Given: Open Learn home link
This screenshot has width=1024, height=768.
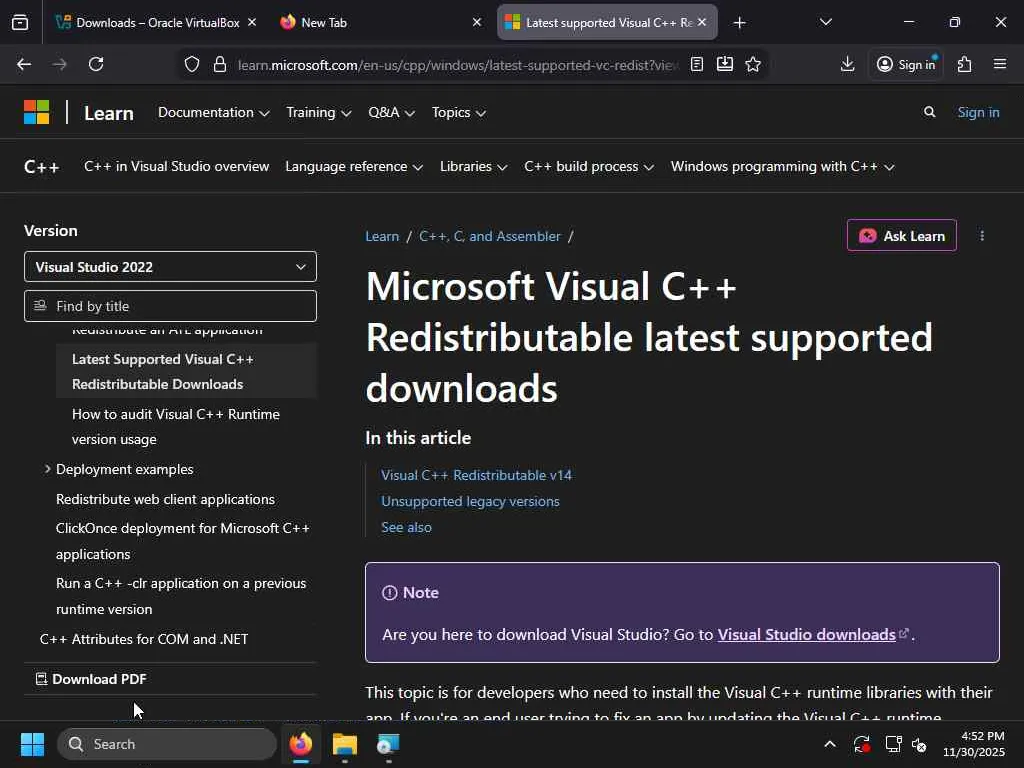Looking at the screenshot, I should [108, 113].
